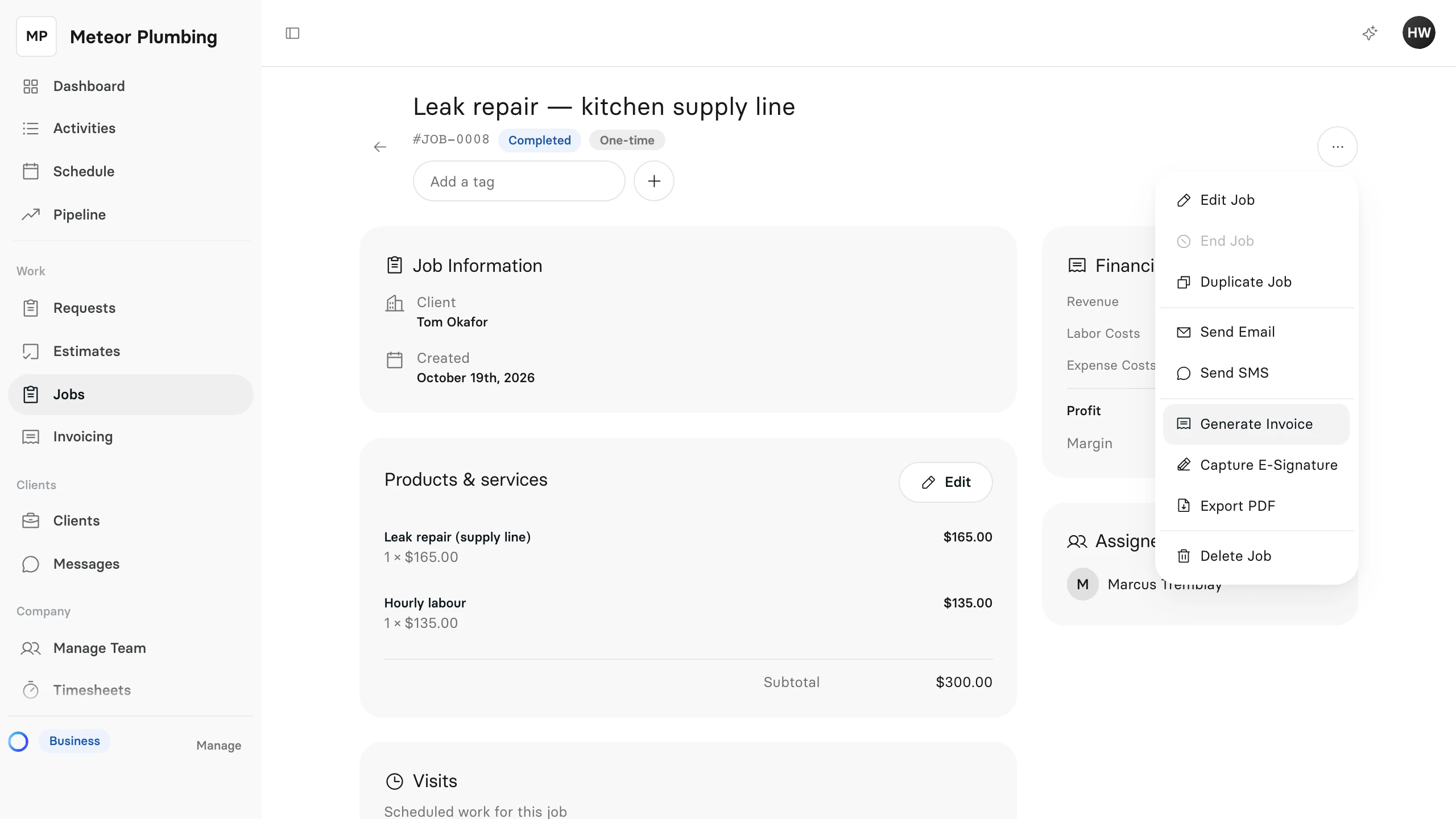This screenshot has width=1456, height=819.
Task: Click the Business plan badge
Action: pyautogui.click(x=75, y=741)
